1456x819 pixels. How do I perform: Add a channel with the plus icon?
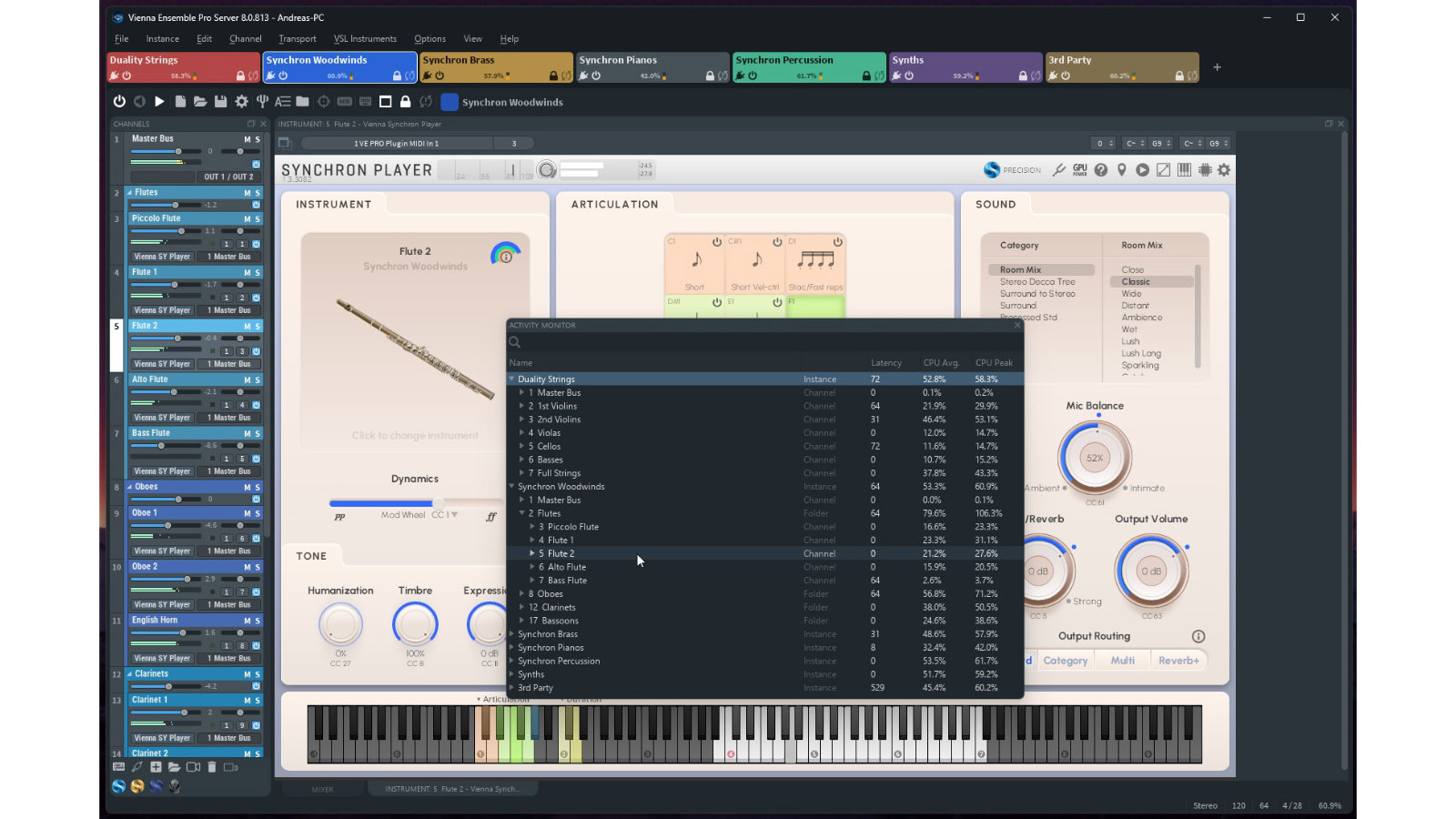pyautogui.click(x=156, y=767)
